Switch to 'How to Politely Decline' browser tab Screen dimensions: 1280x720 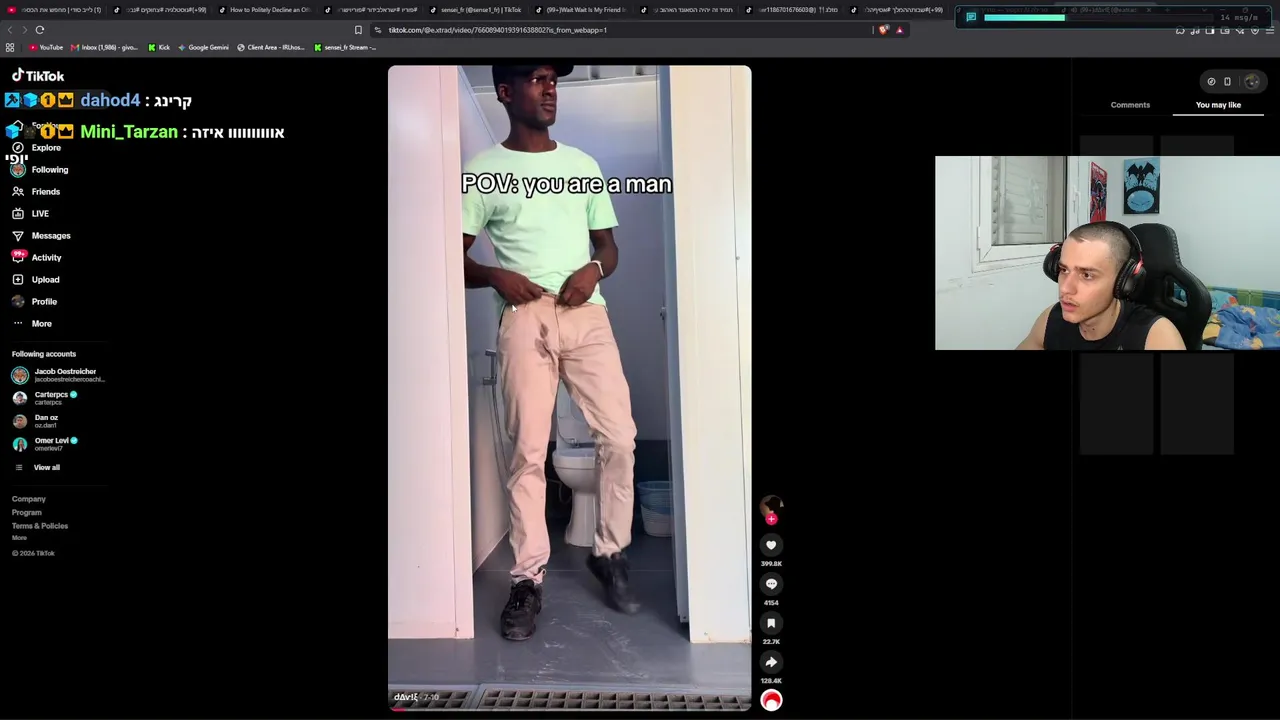(264, 10)
